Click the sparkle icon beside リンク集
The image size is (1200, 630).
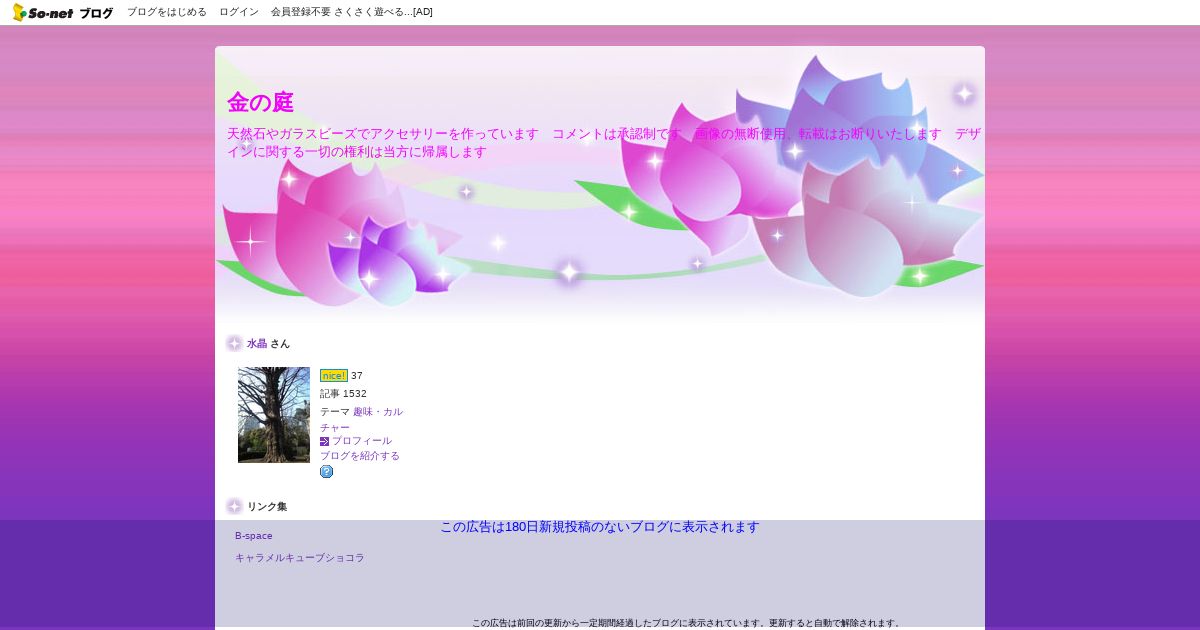(x=234, y=506)
